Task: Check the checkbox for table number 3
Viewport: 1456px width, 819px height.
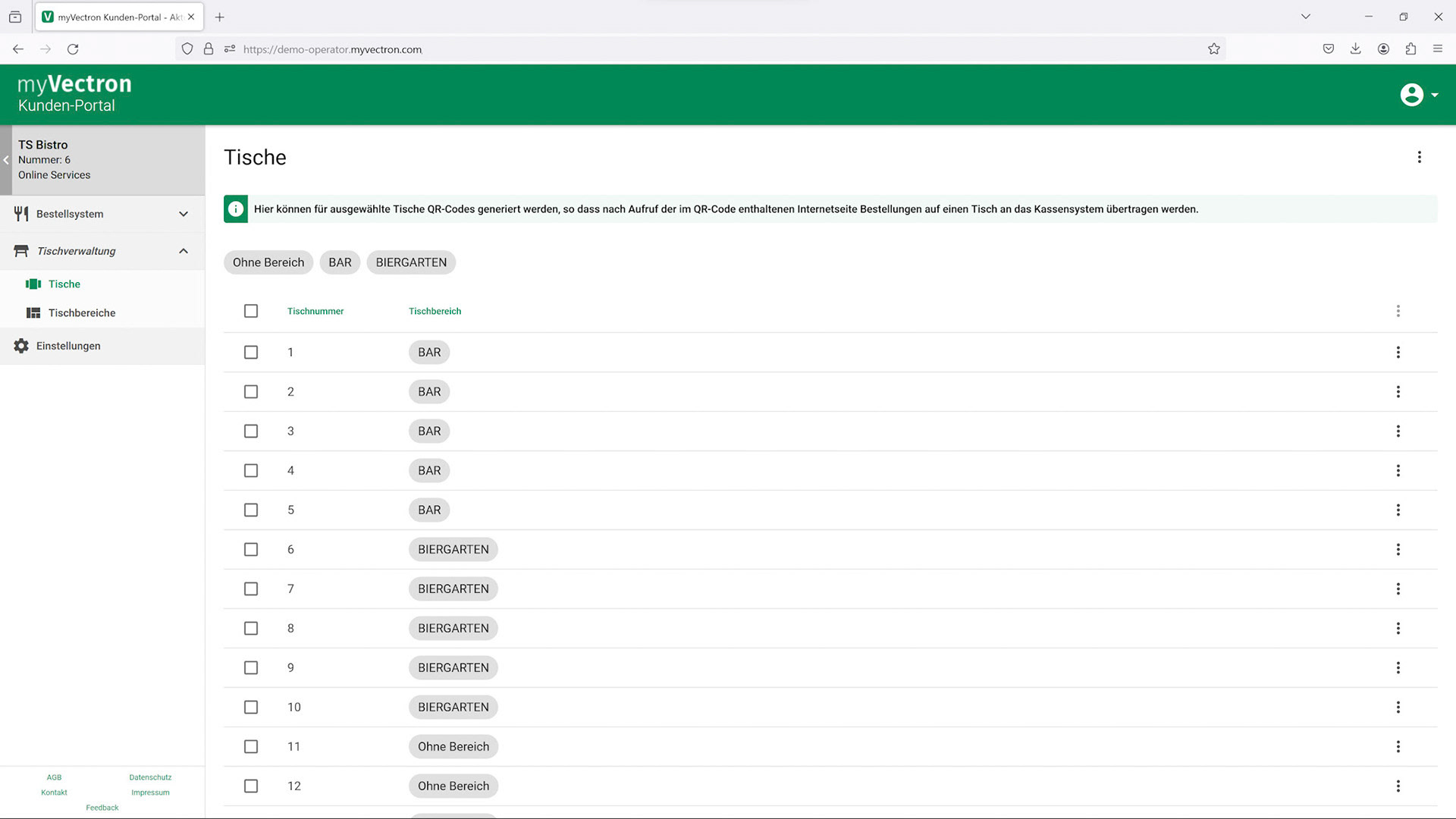Action: tap(251, 431)
